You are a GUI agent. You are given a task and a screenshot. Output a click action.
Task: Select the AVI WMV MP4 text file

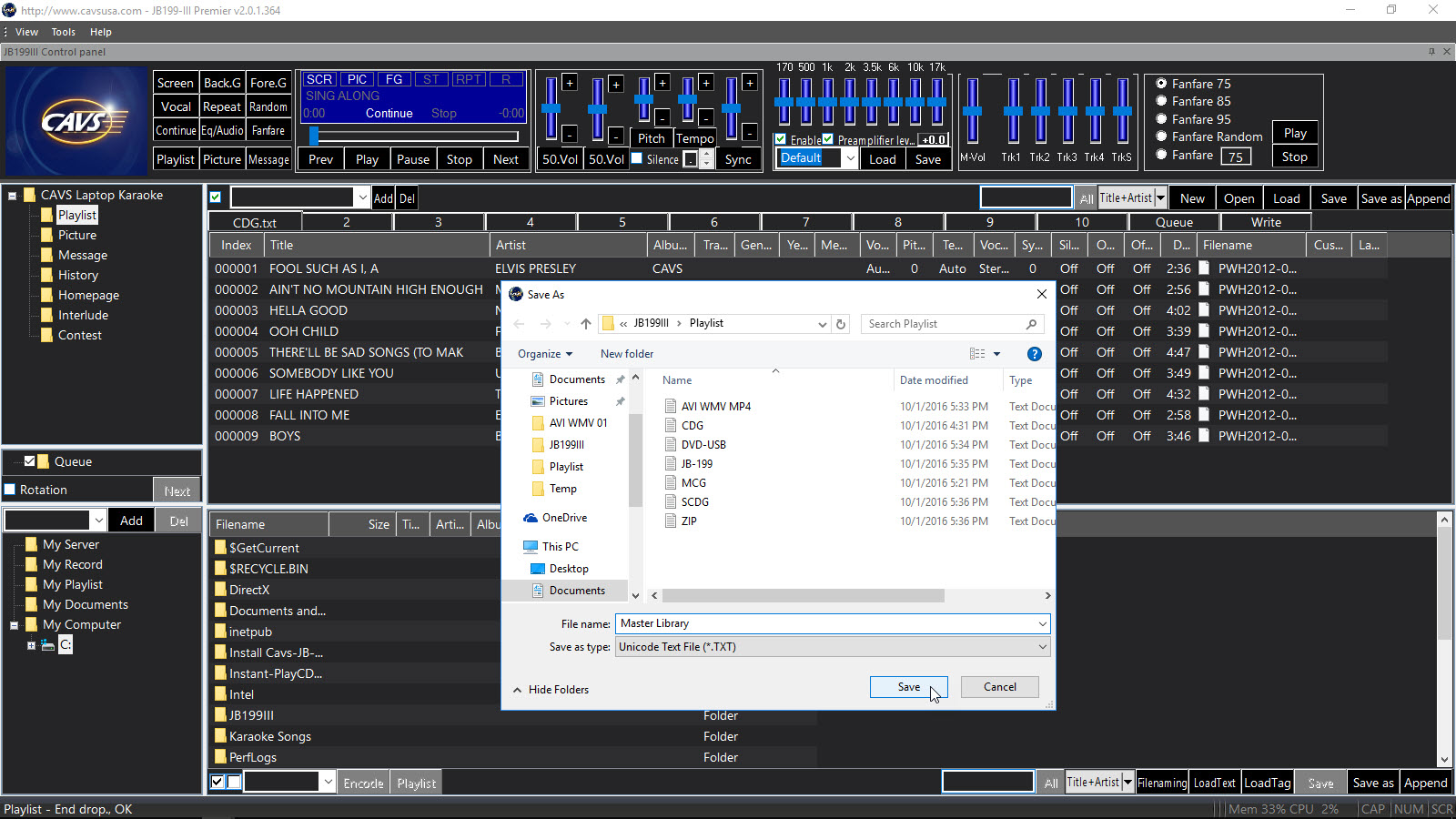pyautogui.click(x=707, y=407)
